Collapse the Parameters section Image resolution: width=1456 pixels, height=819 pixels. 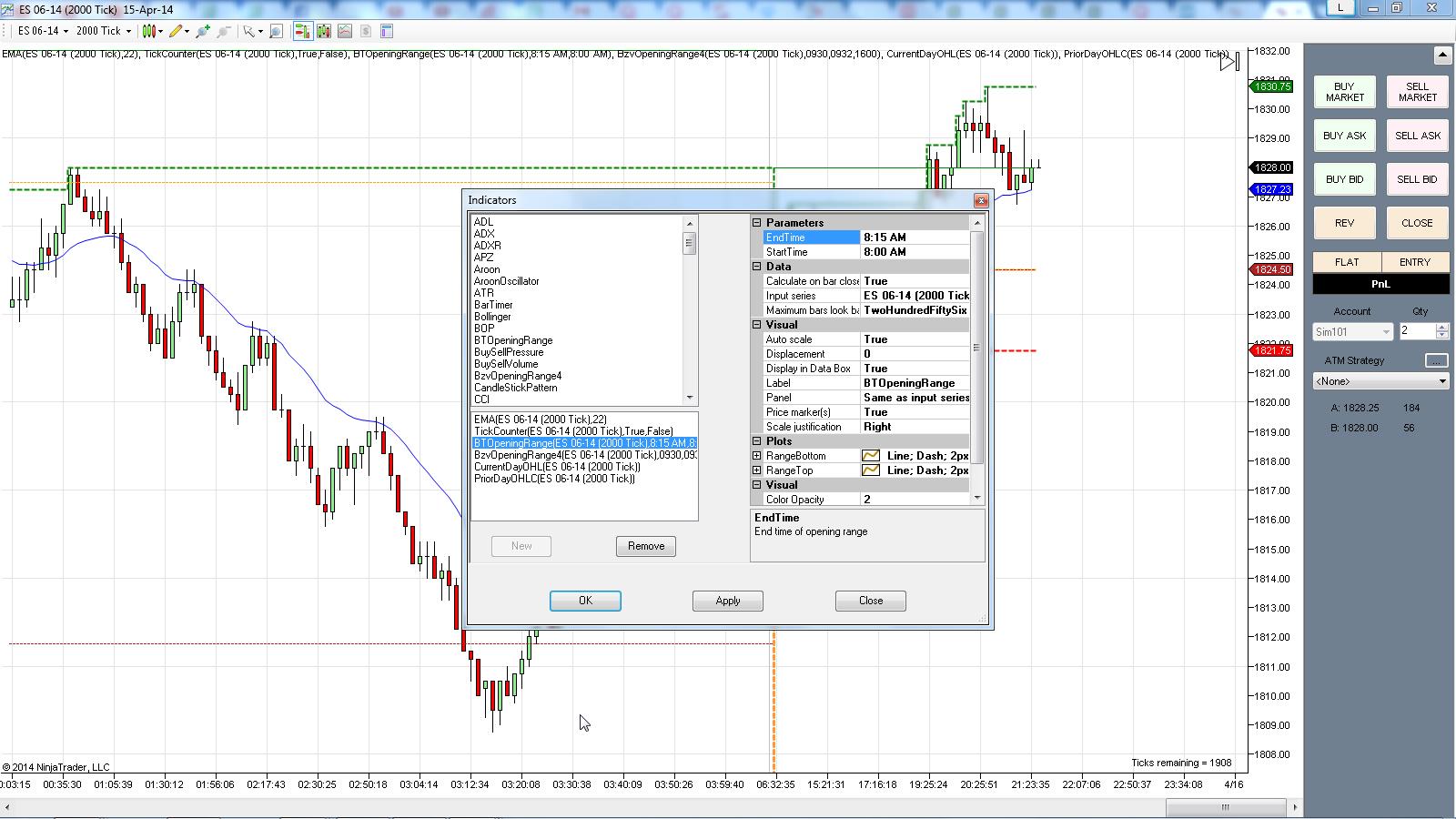[756, 223]
